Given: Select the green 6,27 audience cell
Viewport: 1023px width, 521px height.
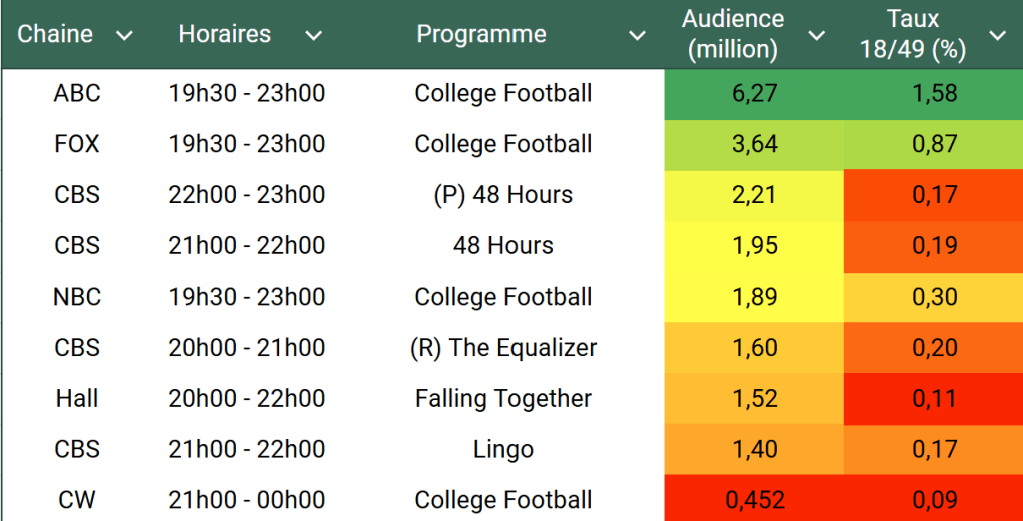Looking at the screenshot, I should pos(754,94).
